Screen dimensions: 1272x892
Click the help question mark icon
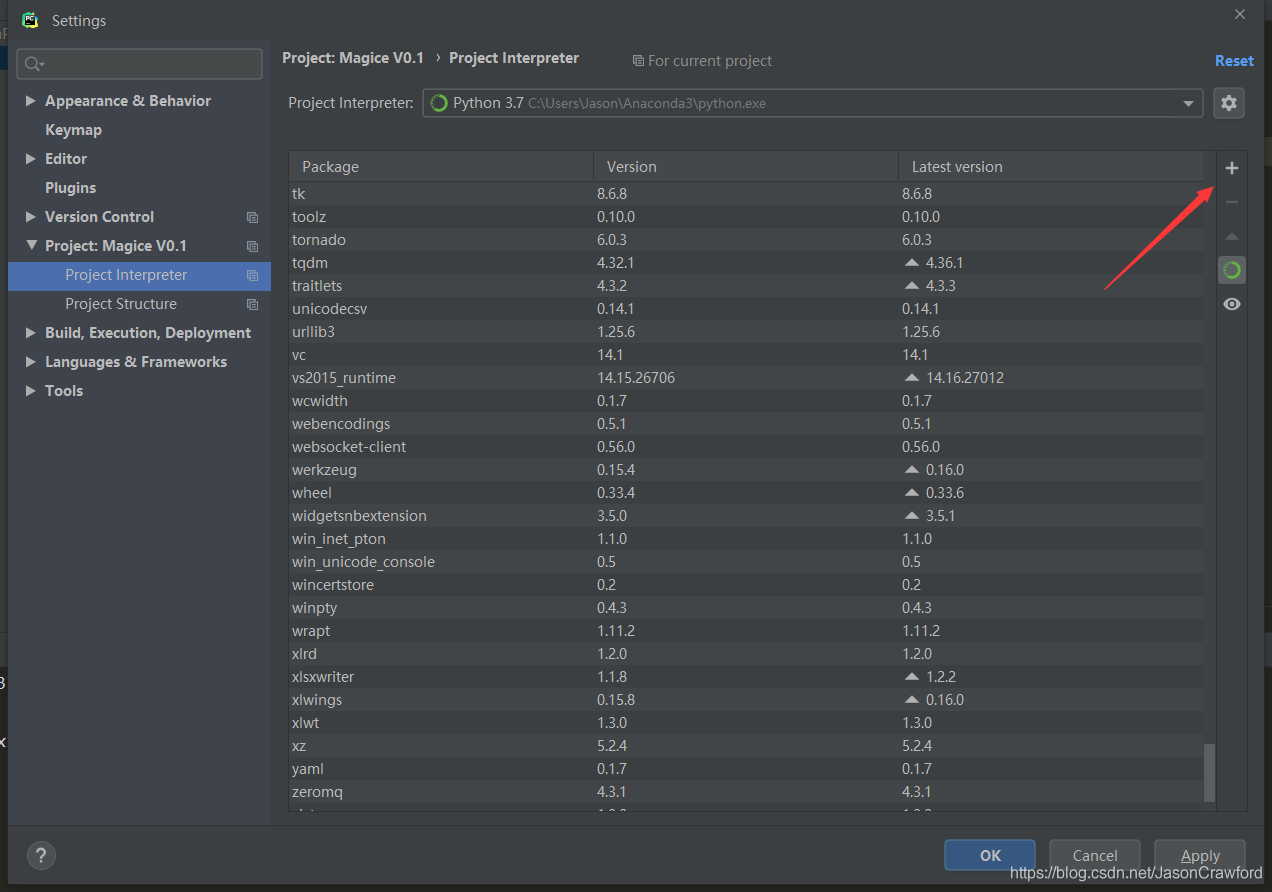(40, 855)
